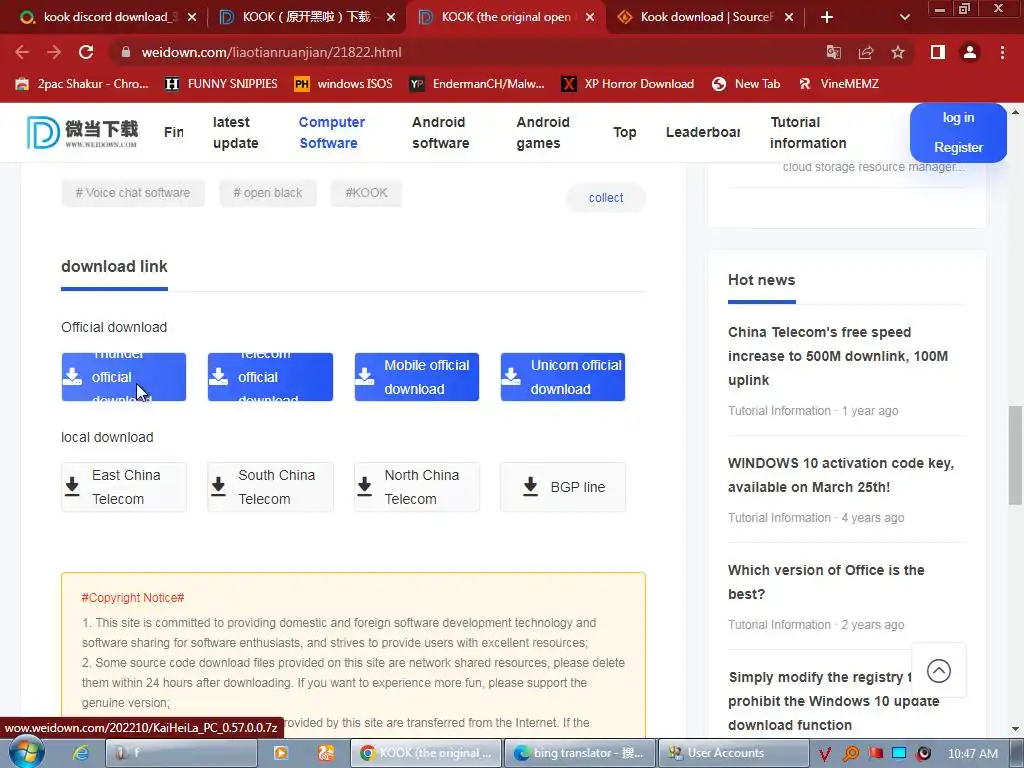Click the 10:47 AM system clock
This screenshot has width=1024, height=768.
click(x=972, y=754)
